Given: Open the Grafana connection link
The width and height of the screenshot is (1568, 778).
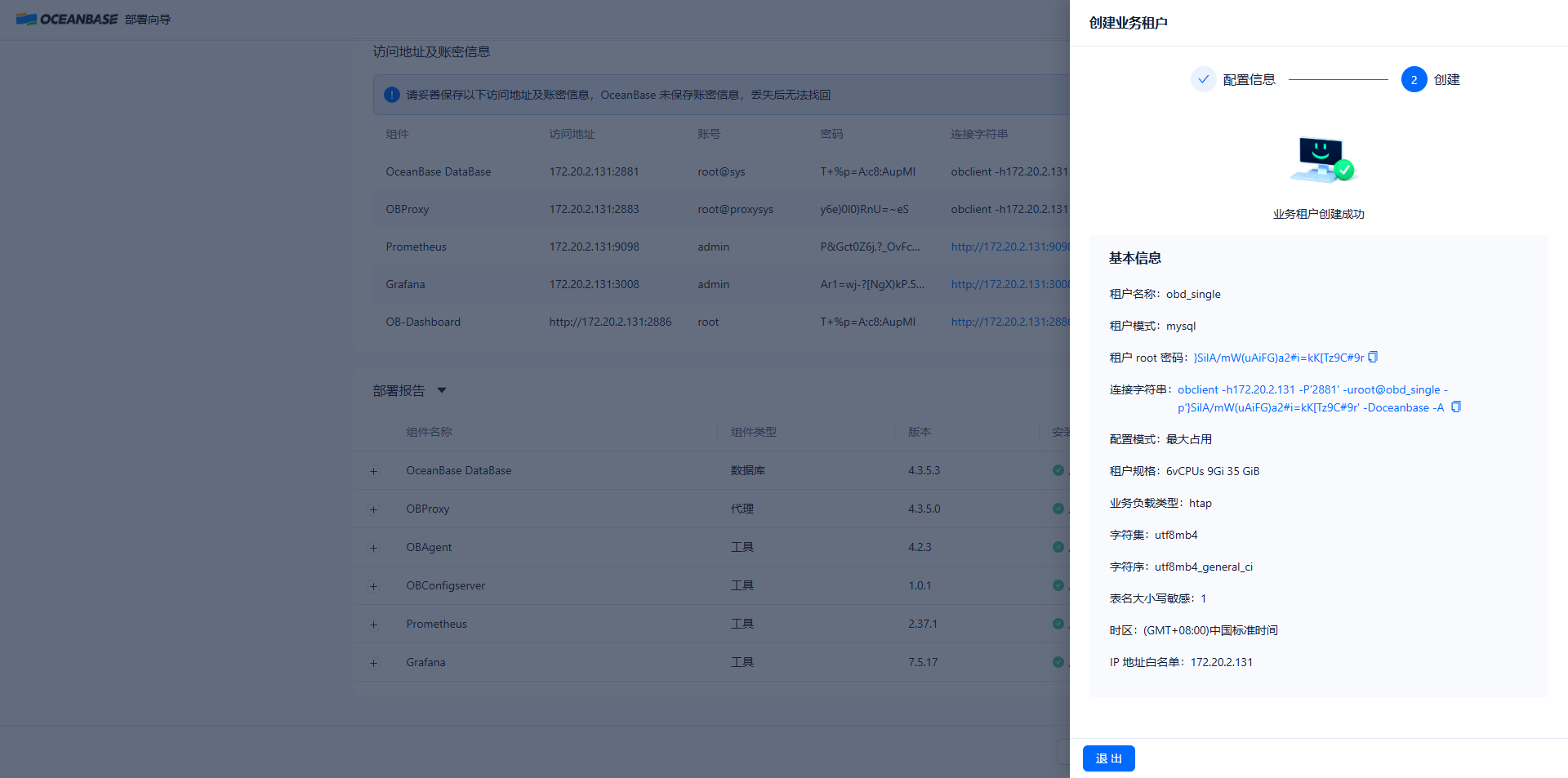Looking at the screenshot, I should pyautogui.click(x=1010, y=284).
